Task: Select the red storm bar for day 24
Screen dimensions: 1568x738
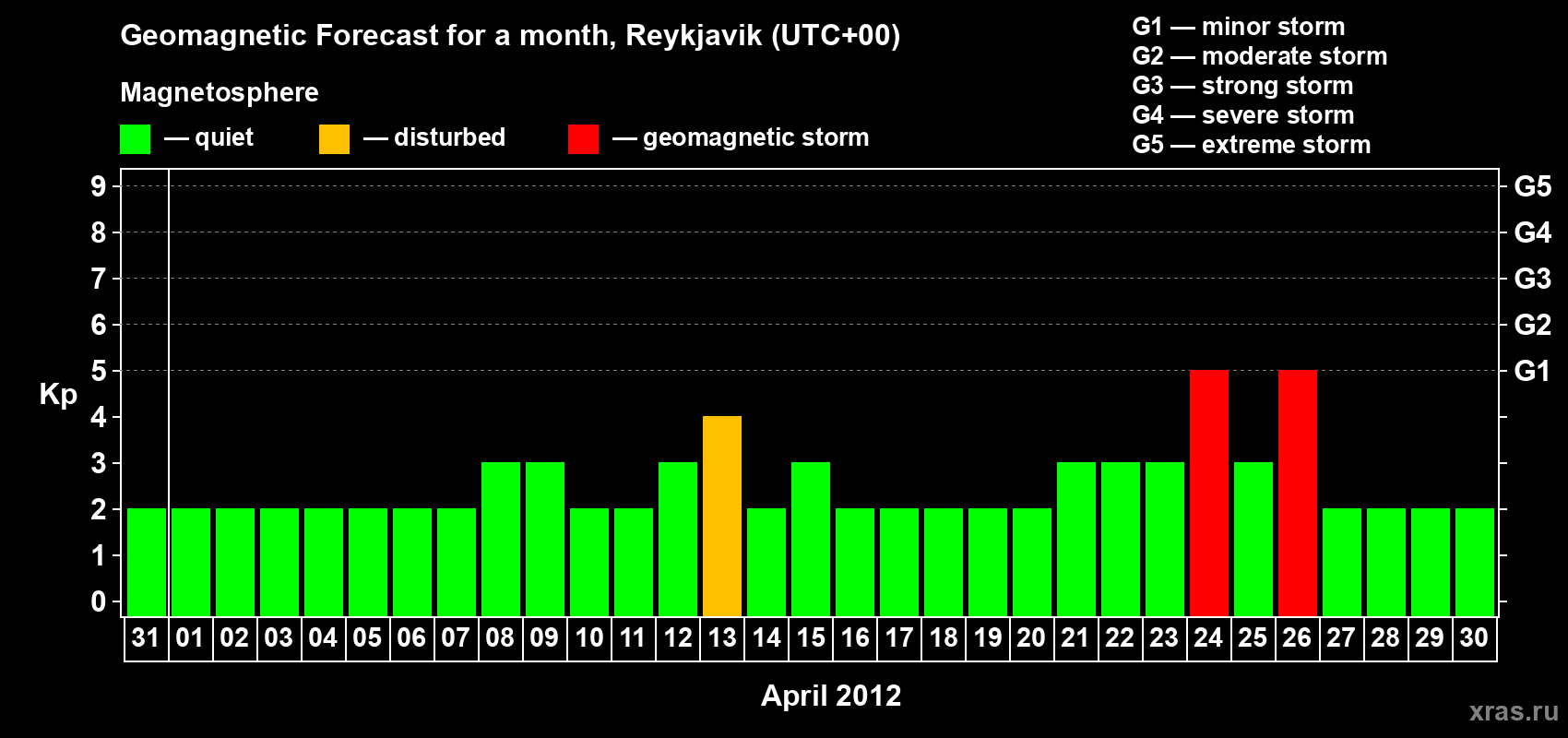Action: [1209, 493]
